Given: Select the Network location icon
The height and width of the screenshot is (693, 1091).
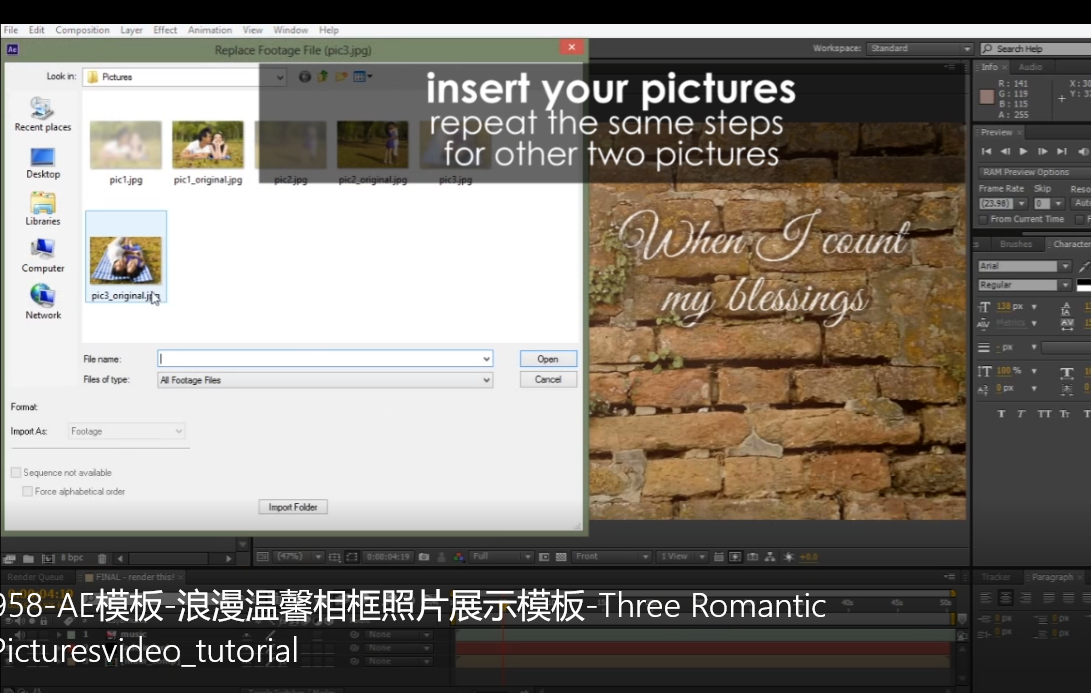Looking at the screenshot, I should click(x=42, y=301).
